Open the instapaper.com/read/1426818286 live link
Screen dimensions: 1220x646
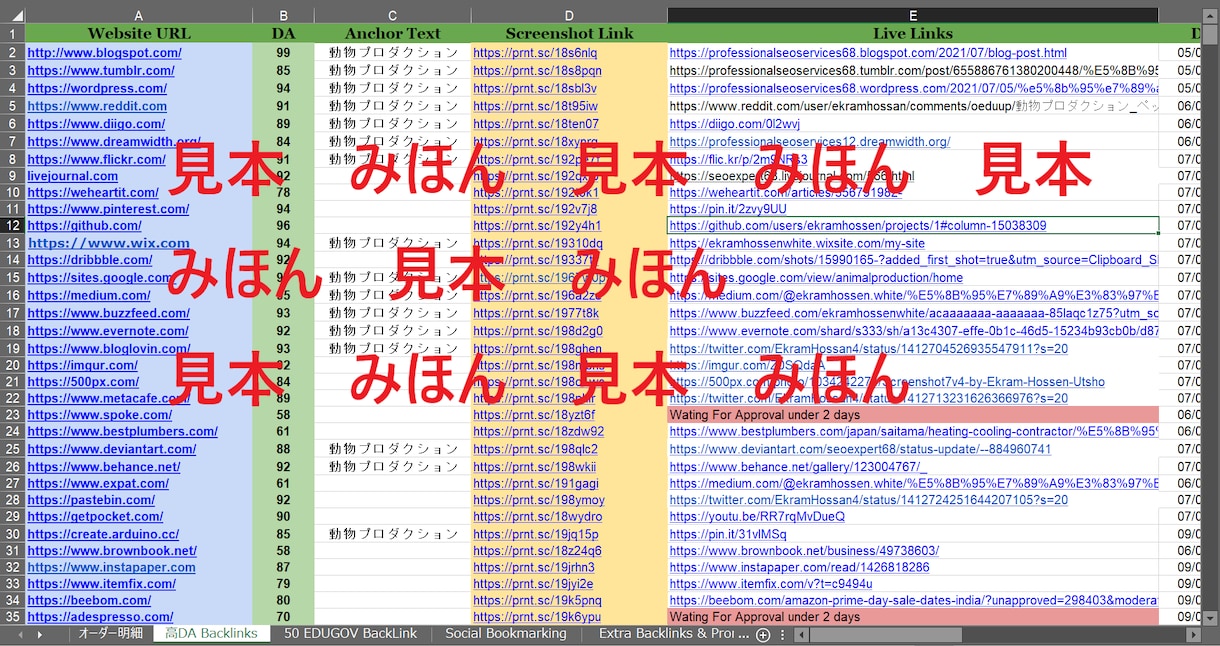pos(799,567)
